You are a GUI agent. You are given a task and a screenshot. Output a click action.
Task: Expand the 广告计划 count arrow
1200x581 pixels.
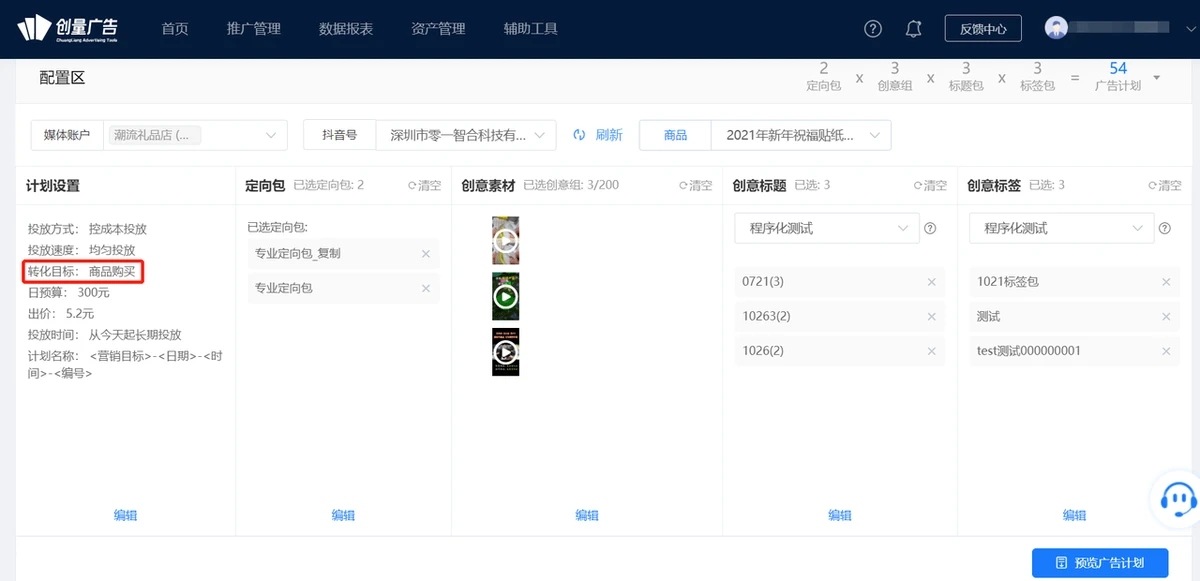point(1157,78)
